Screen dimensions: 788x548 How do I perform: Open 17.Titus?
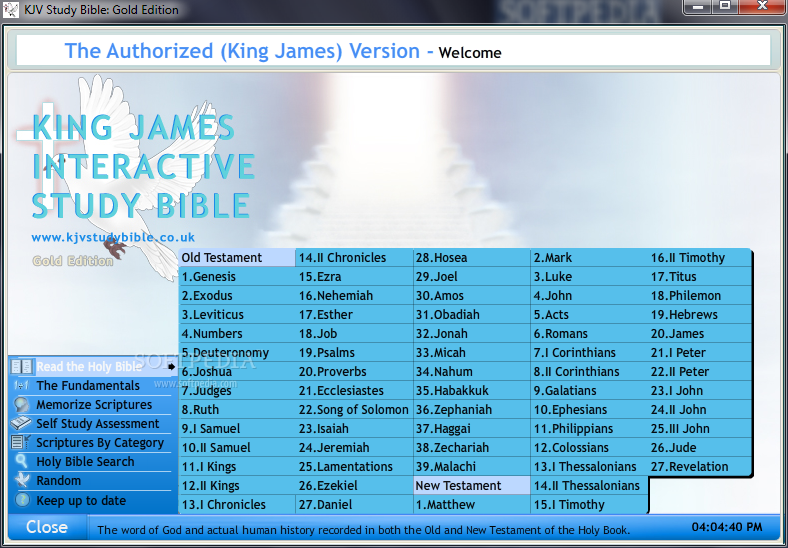tap(700, 277)
